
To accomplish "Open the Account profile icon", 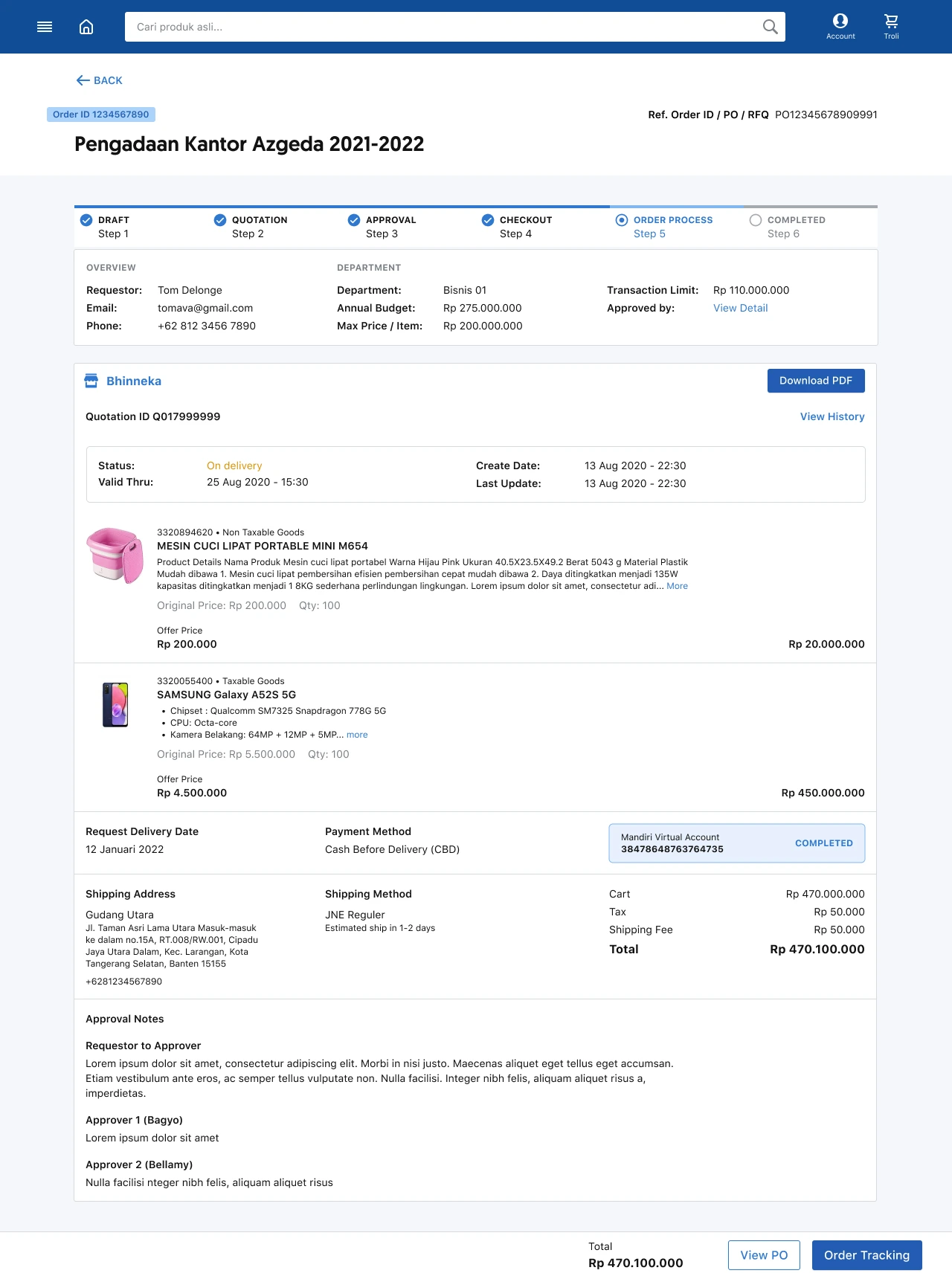I will [x=840, y=22].
